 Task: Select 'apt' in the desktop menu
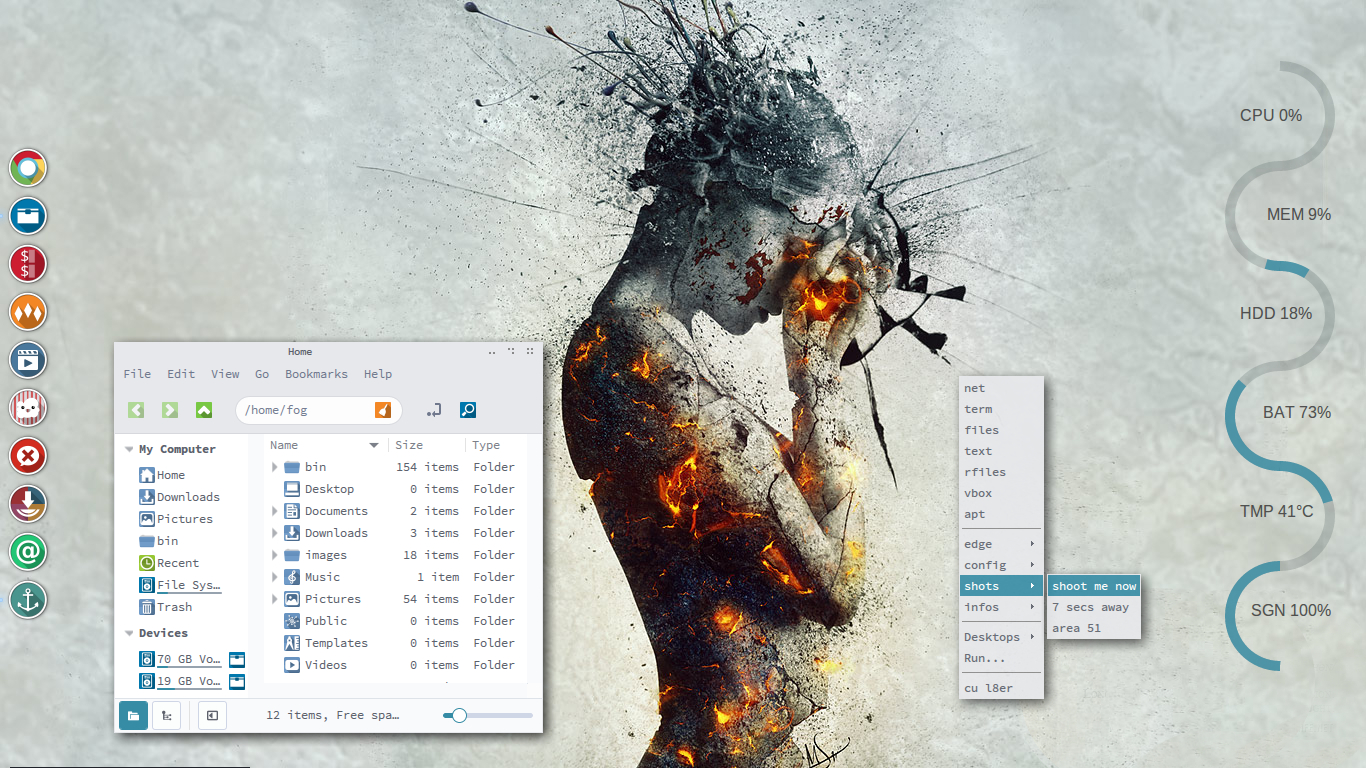1001,514
